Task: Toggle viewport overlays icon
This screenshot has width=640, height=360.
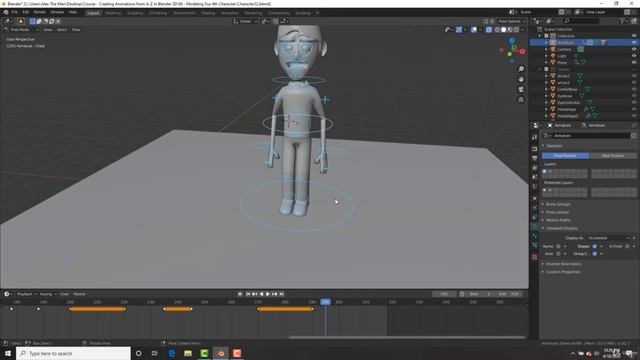Action: (474, 30)
